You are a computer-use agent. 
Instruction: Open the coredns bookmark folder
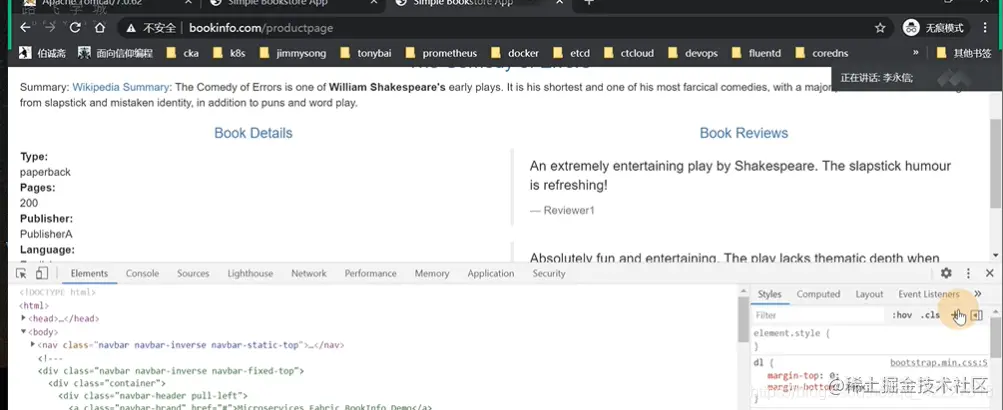click(821, 53)
